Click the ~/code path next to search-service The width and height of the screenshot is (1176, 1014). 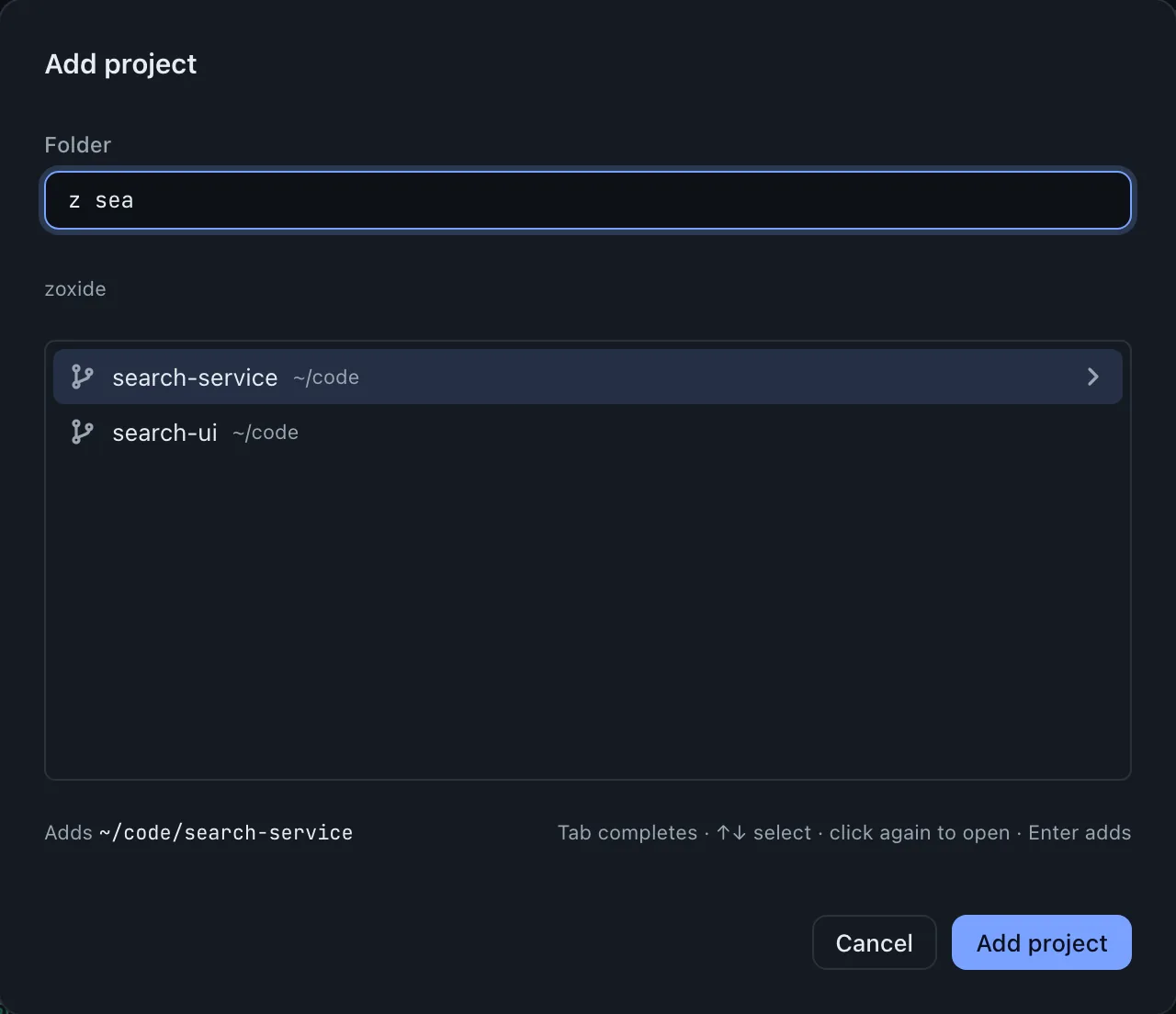[x=326, y=377]
